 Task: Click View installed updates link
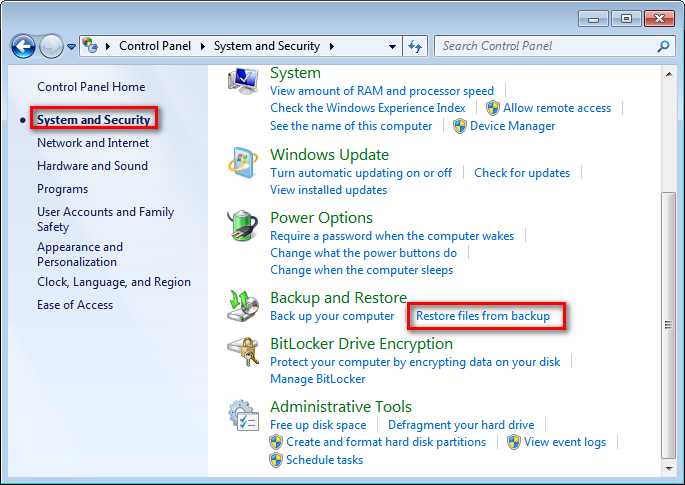click(x=329, y=190)
